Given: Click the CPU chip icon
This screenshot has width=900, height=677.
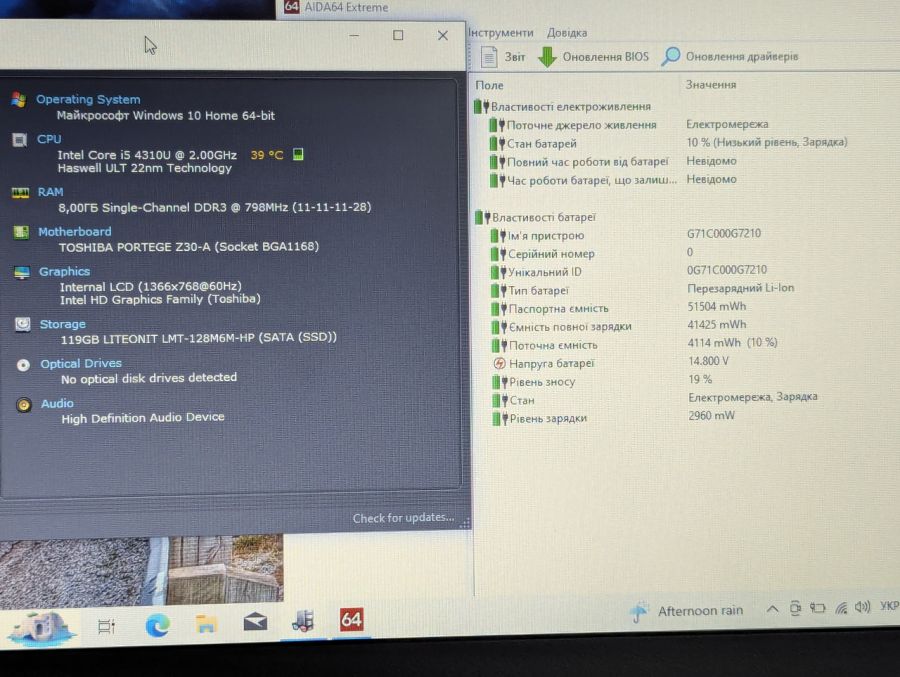Looking at the screenshot, I should (x=20, y=140).
